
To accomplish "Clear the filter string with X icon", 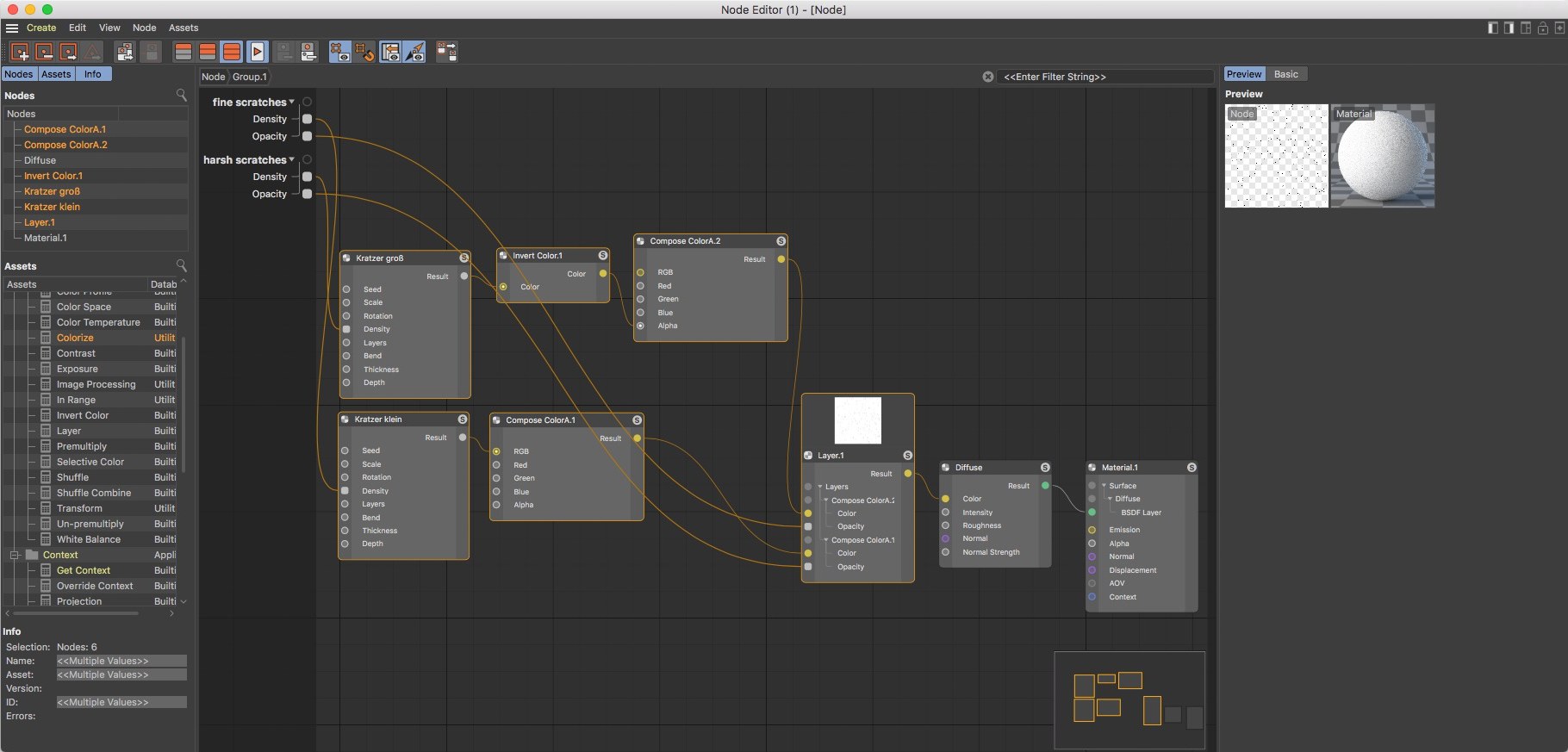I will (x=988, y=77).
